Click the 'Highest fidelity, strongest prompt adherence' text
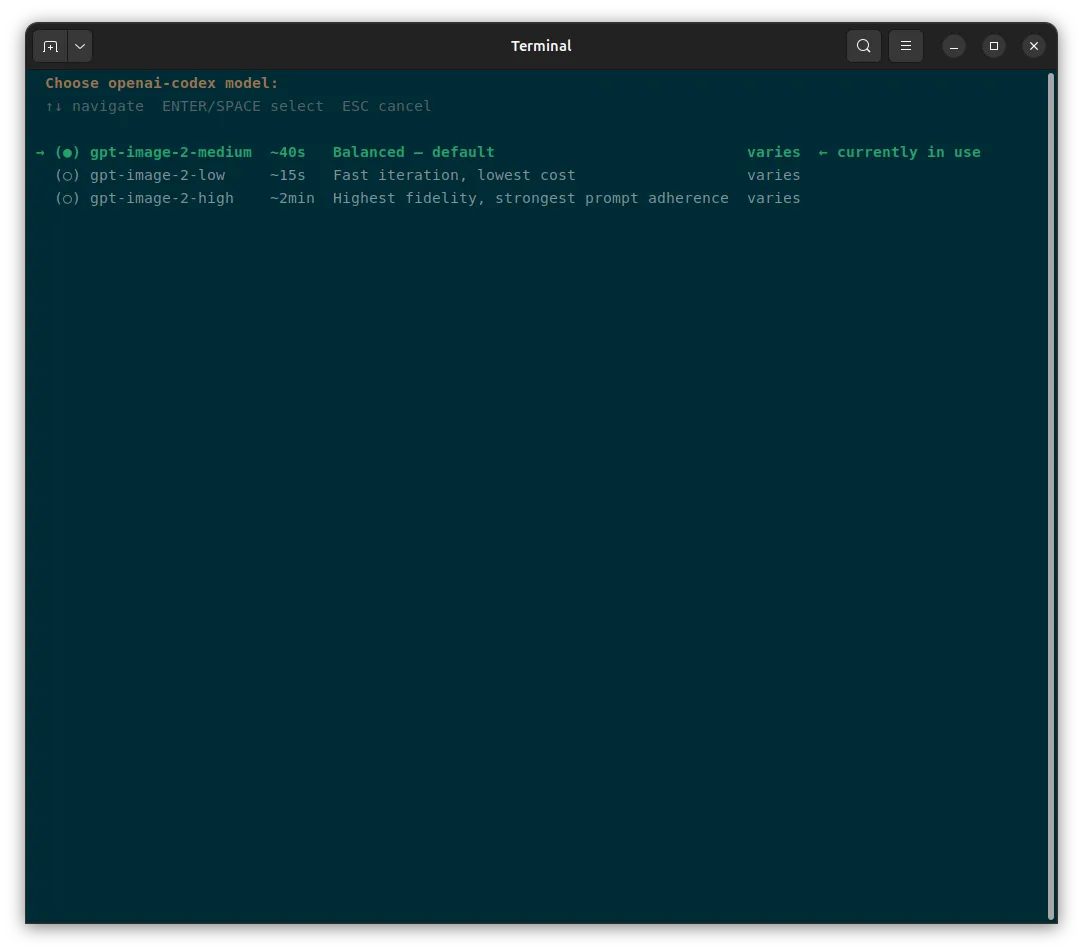Image resolution: width=1083 pixels, height=952 pixels. point(530,199)
